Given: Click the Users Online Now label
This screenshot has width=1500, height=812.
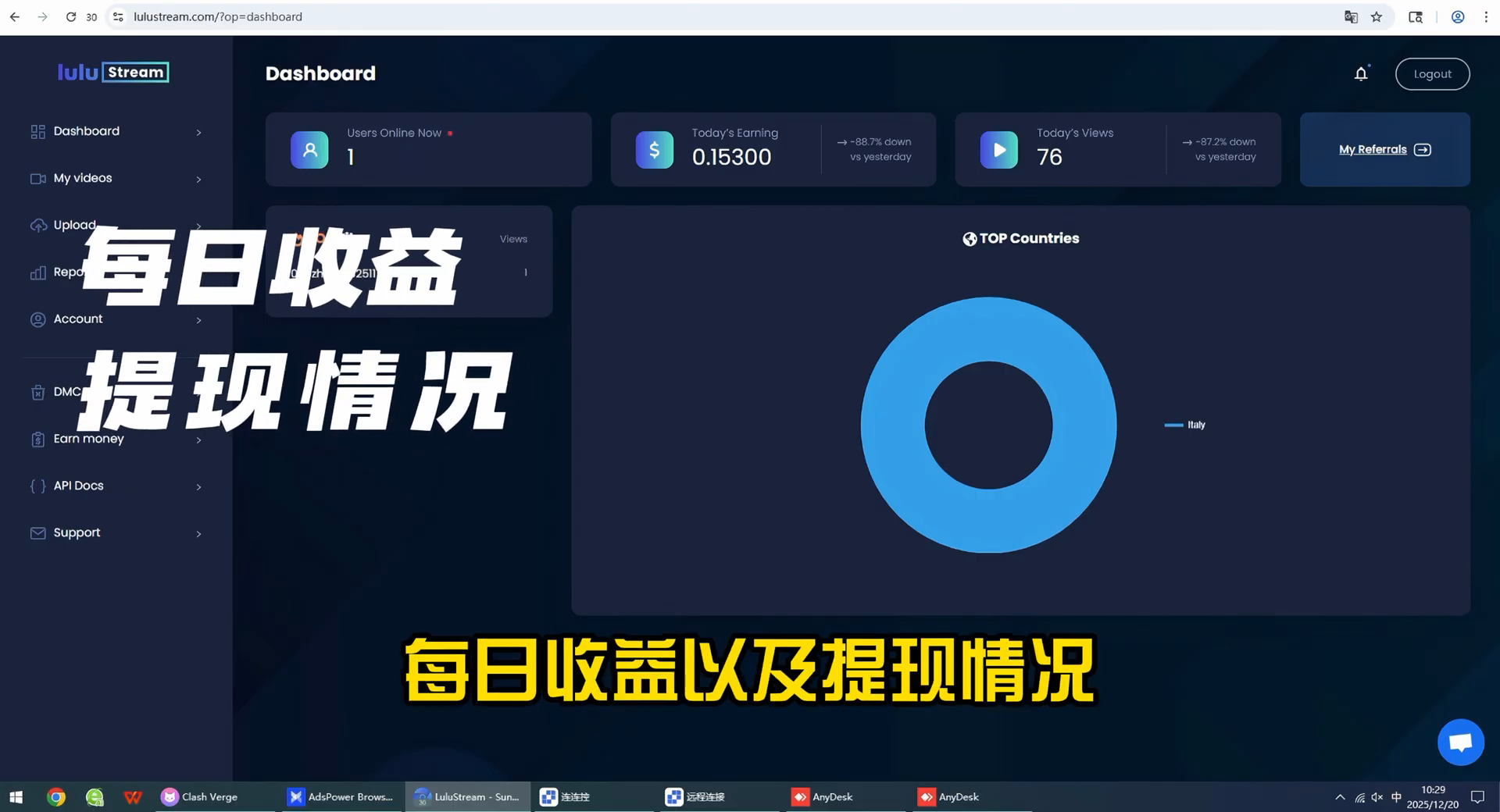Looking at the screenshot, I should [394, 133].
